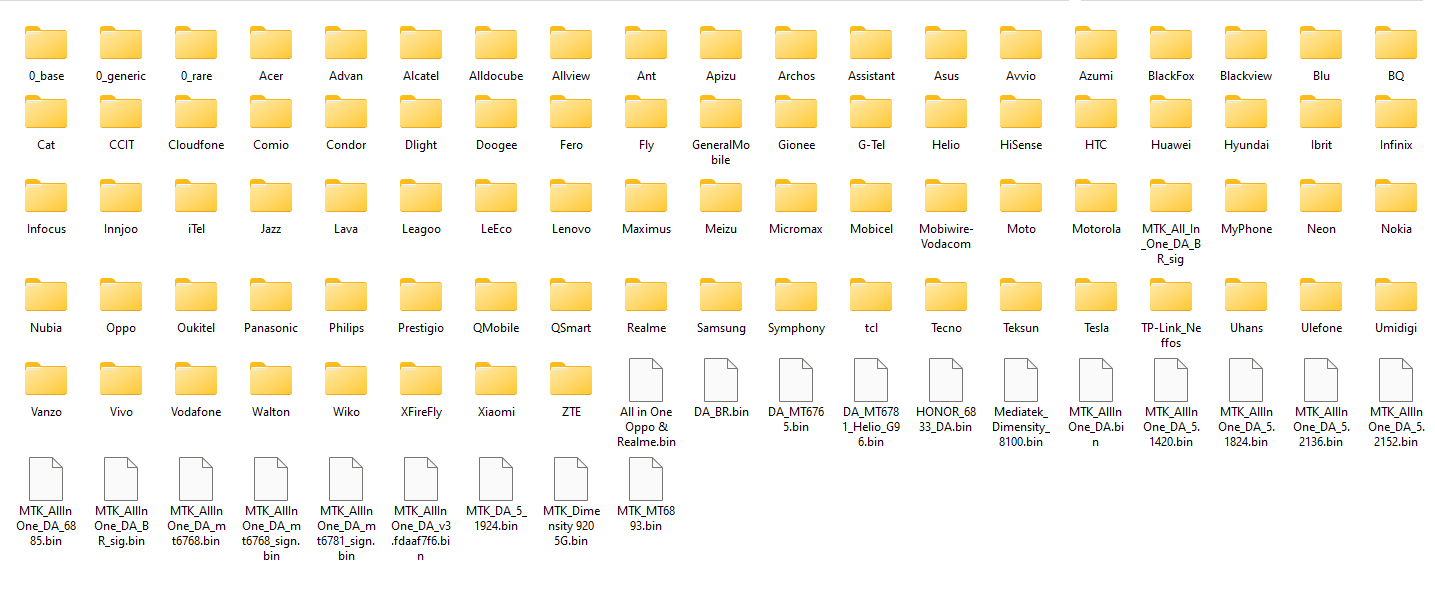The width and height of the screenshot is (1435, 595).
Task: Select the Oppo folder
Action: pyautogui.click(x=120, y=300)
